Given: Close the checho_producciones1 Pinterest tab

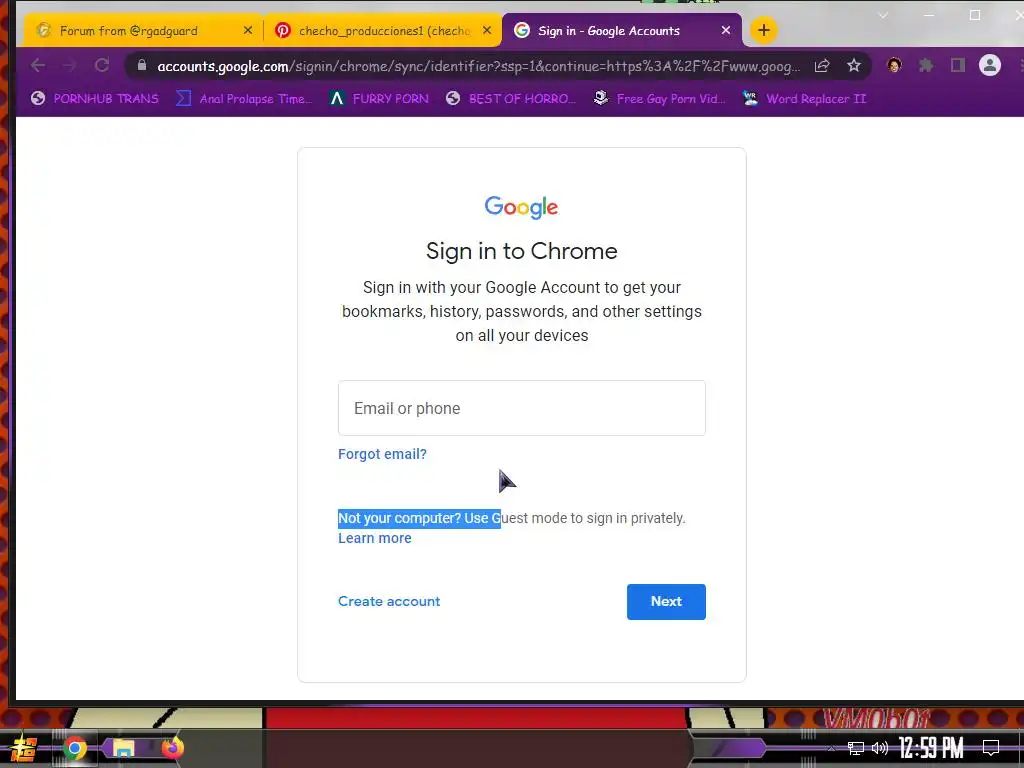Looking at the screenshot, I should click(x=487, y=31).
